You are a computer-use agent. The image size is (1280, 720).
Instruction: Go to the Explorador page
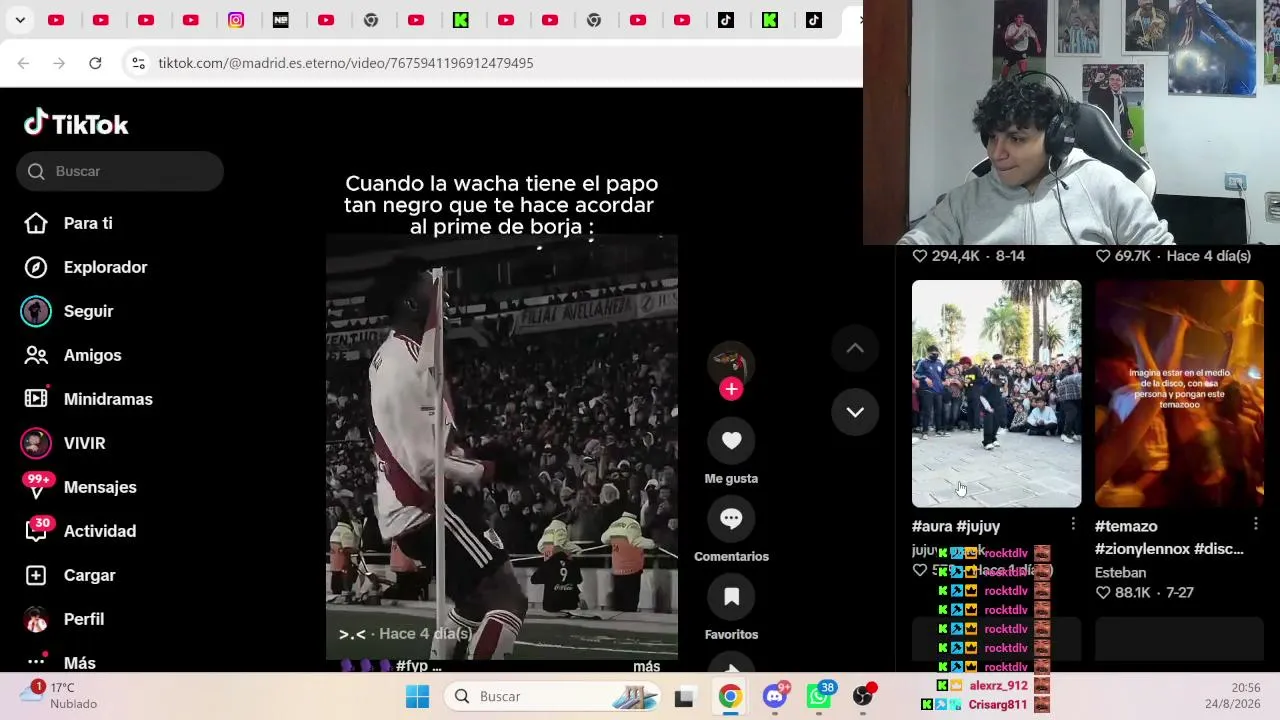pos(105,267)
